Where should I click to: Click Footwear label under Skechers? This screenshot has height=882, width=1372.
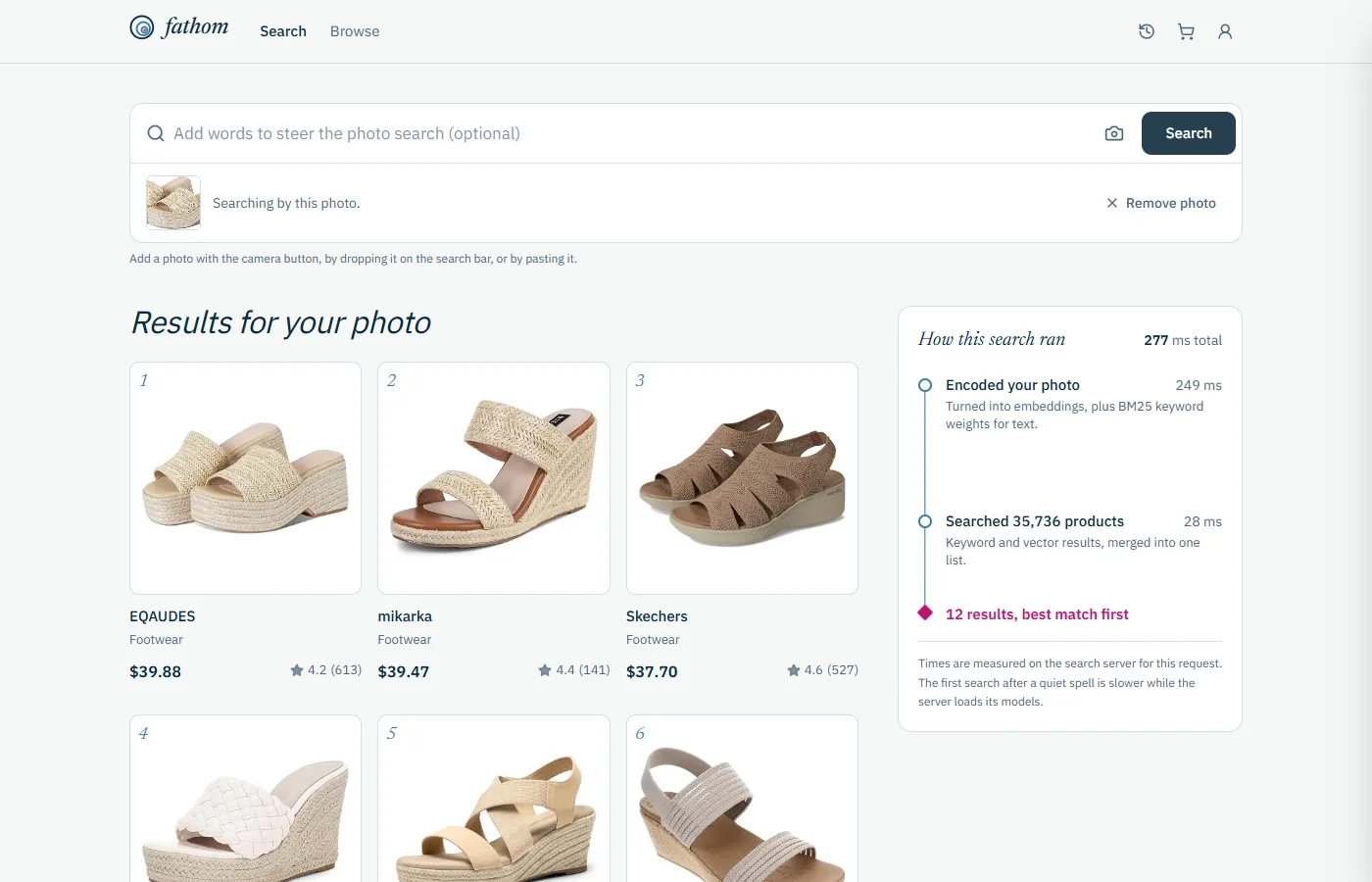pyautogui.click(x=653, y=640)
